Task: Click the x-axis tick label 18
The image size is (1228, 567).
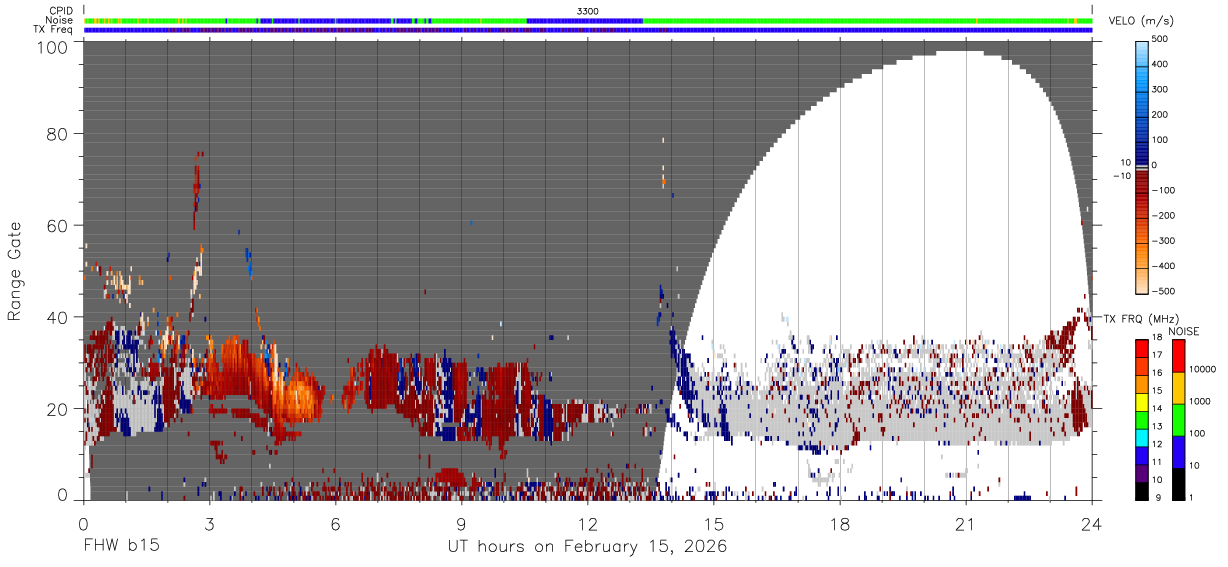Action: (840, 523)
